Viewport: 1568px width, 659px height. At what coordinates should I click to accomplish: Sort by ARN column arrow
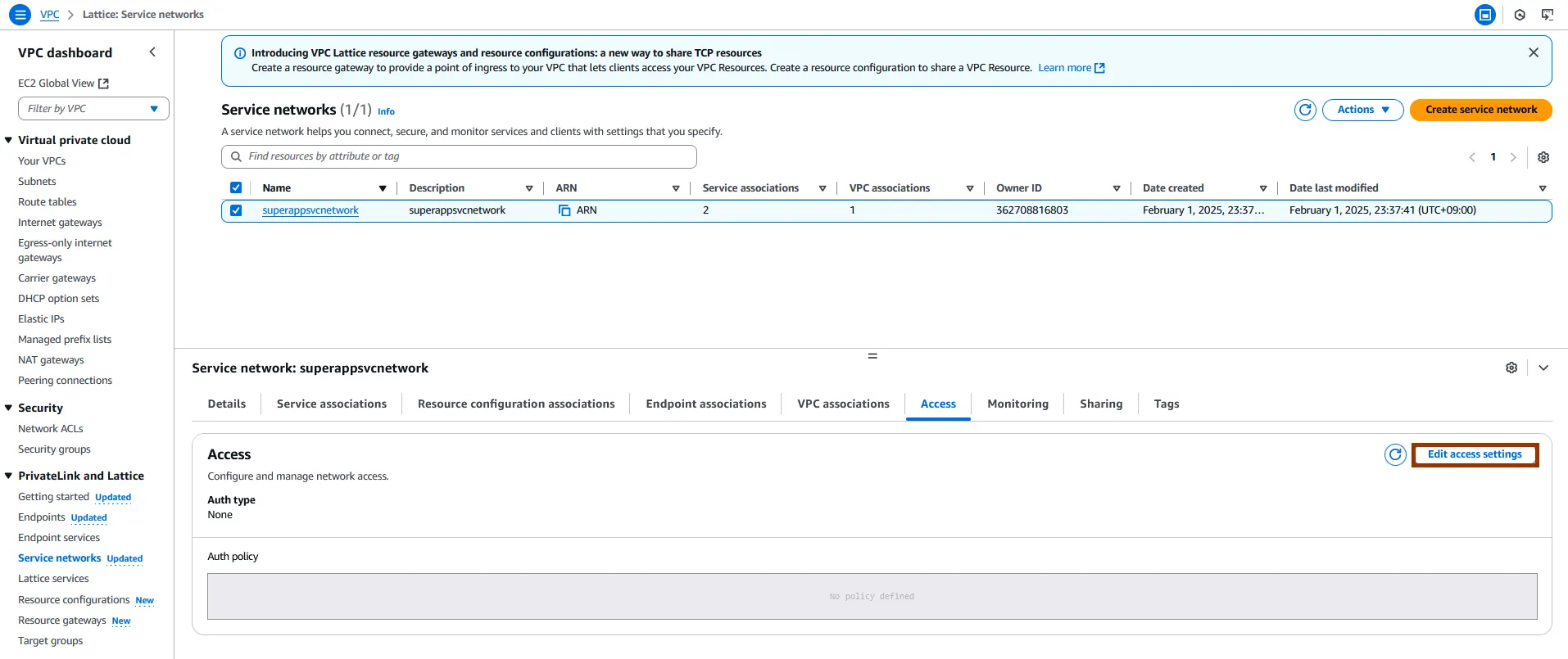click(x=676, y=188)
